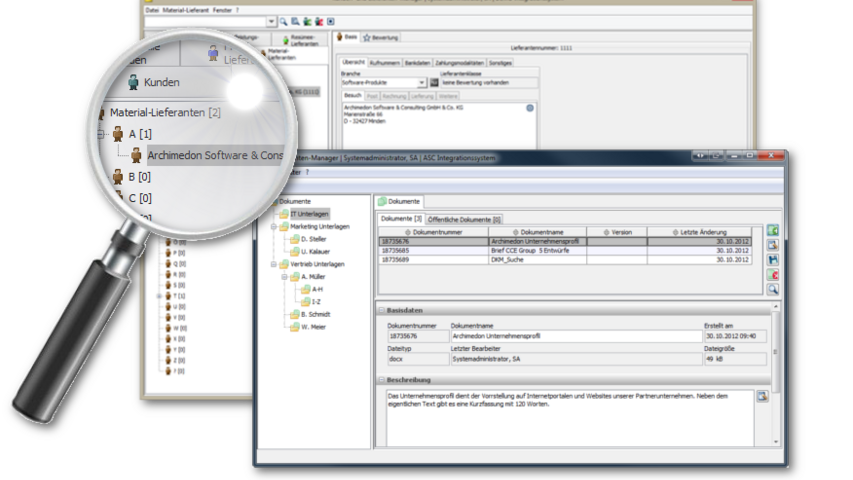
Task: Switch to Öffentliche Dokumente [0] tab
Action: tap(464, 220)
